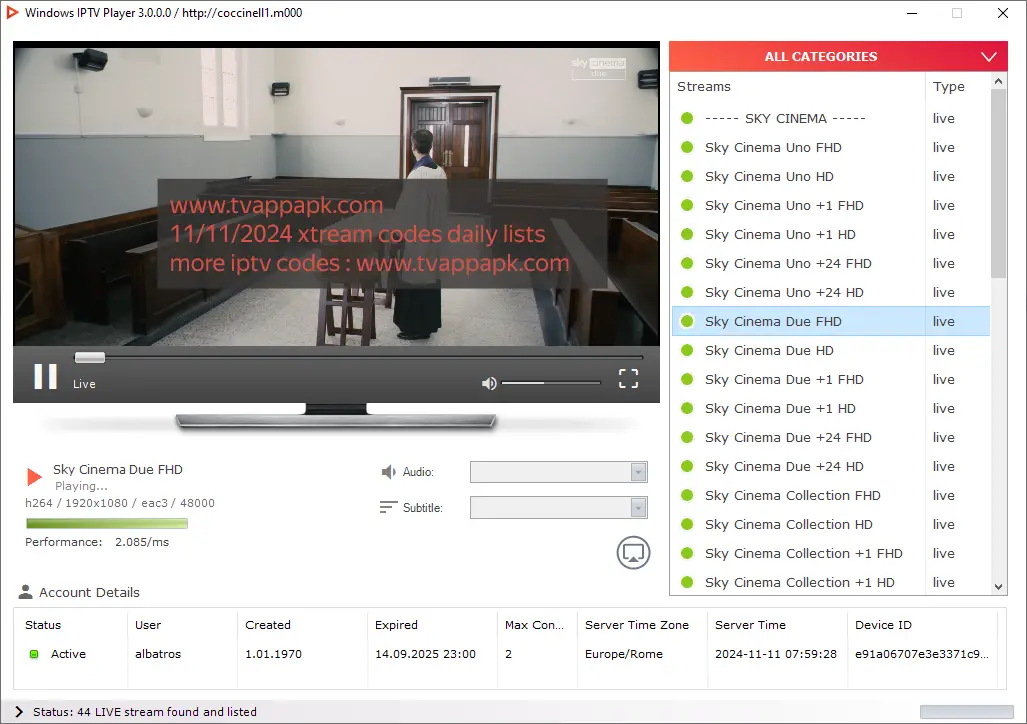Select Sky Cinema Due +24 HD stream
Screen dimensions: 1027x724
(831, 466)
